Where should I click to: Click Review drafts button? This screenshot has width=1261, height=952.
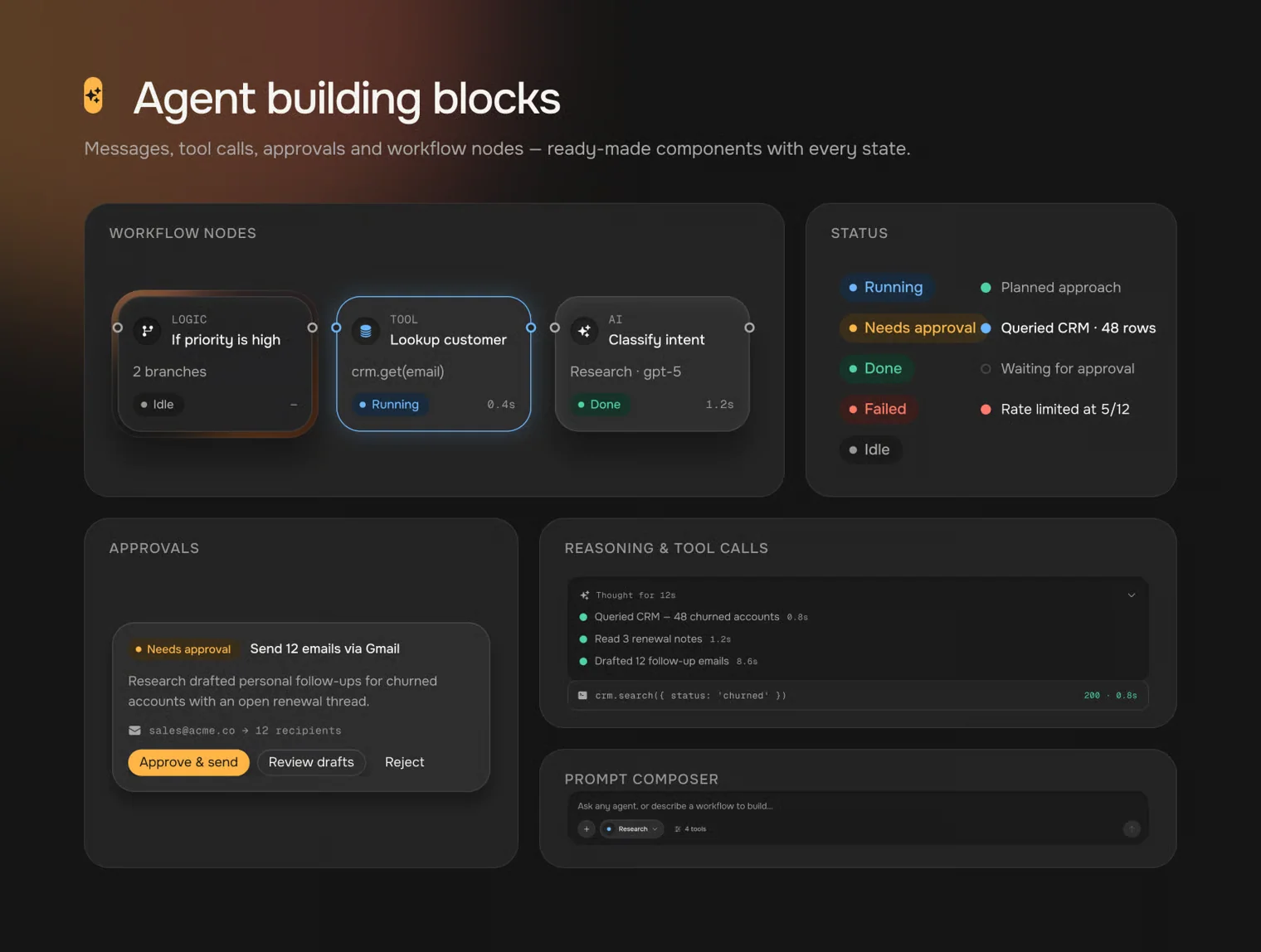(311, 762)
